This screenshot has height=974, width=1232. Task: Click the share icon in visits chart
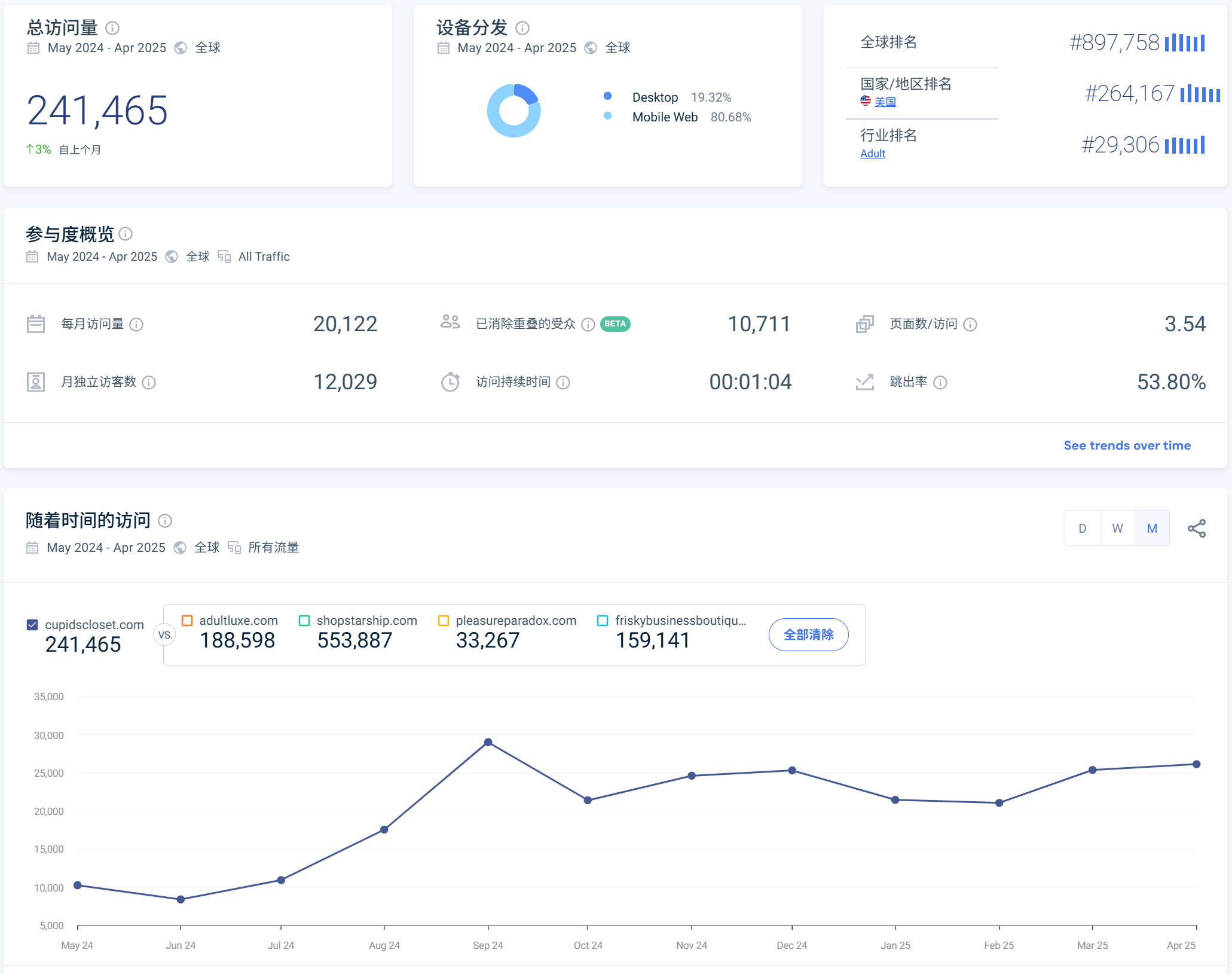tap(1197, 529)
